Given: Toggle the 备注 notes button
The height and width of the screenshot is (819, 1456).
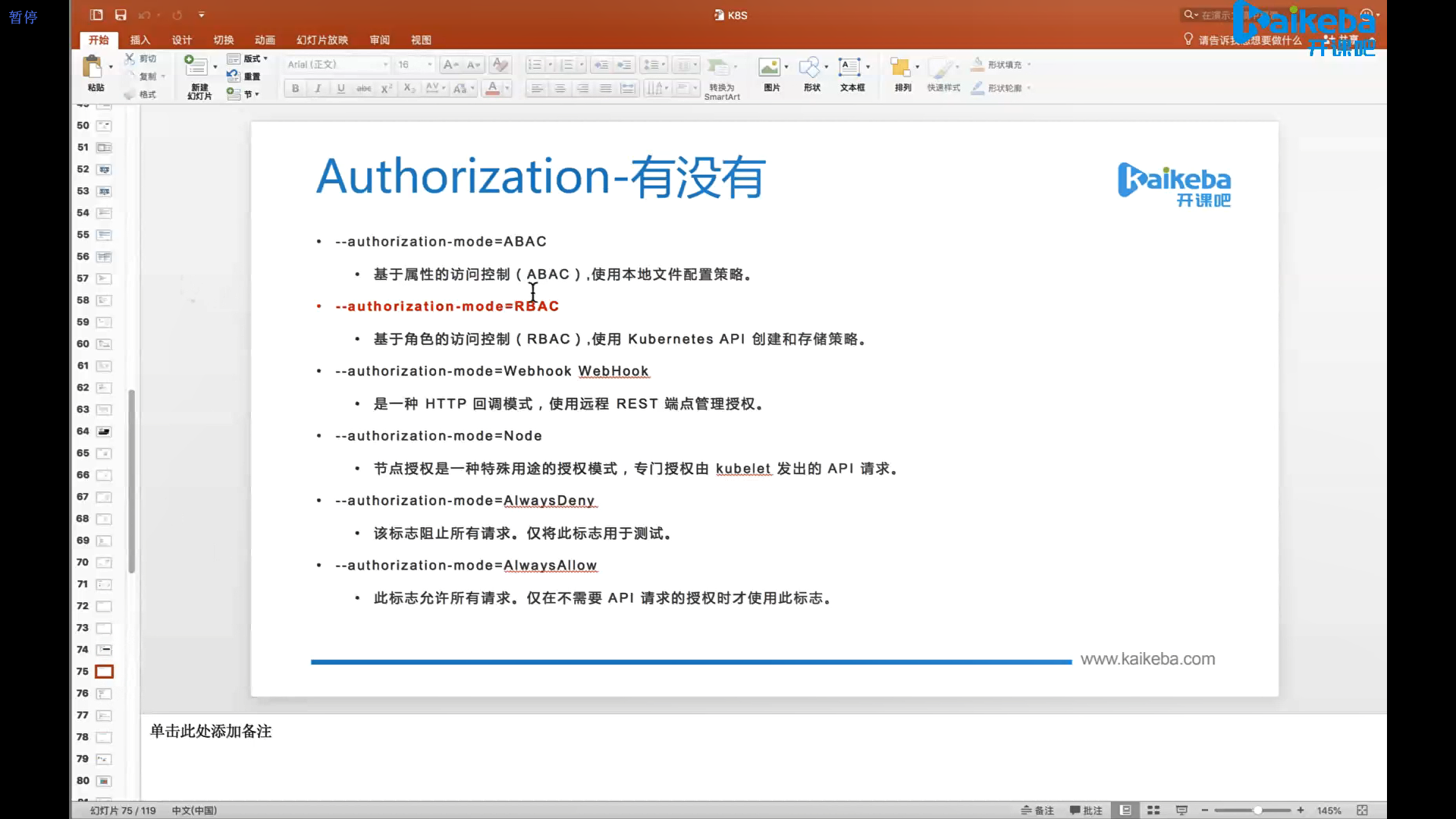Looking at the screenshot, I should 1037,810.
